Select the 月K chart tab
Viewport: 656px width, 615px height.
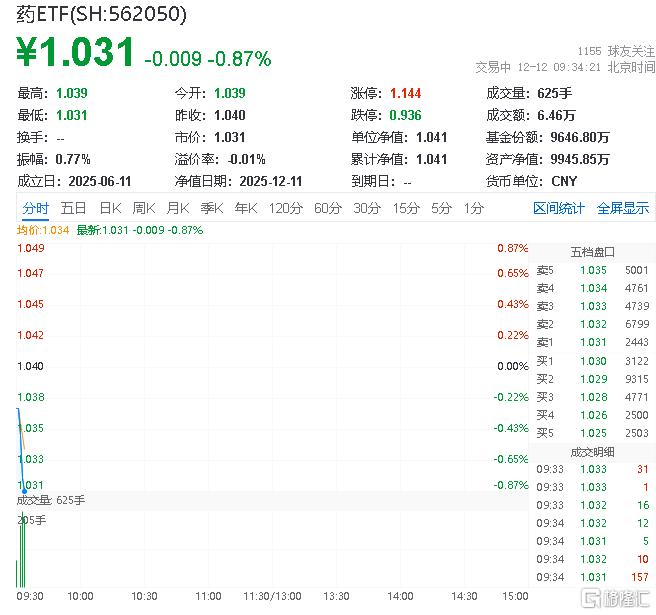(177, 208)
